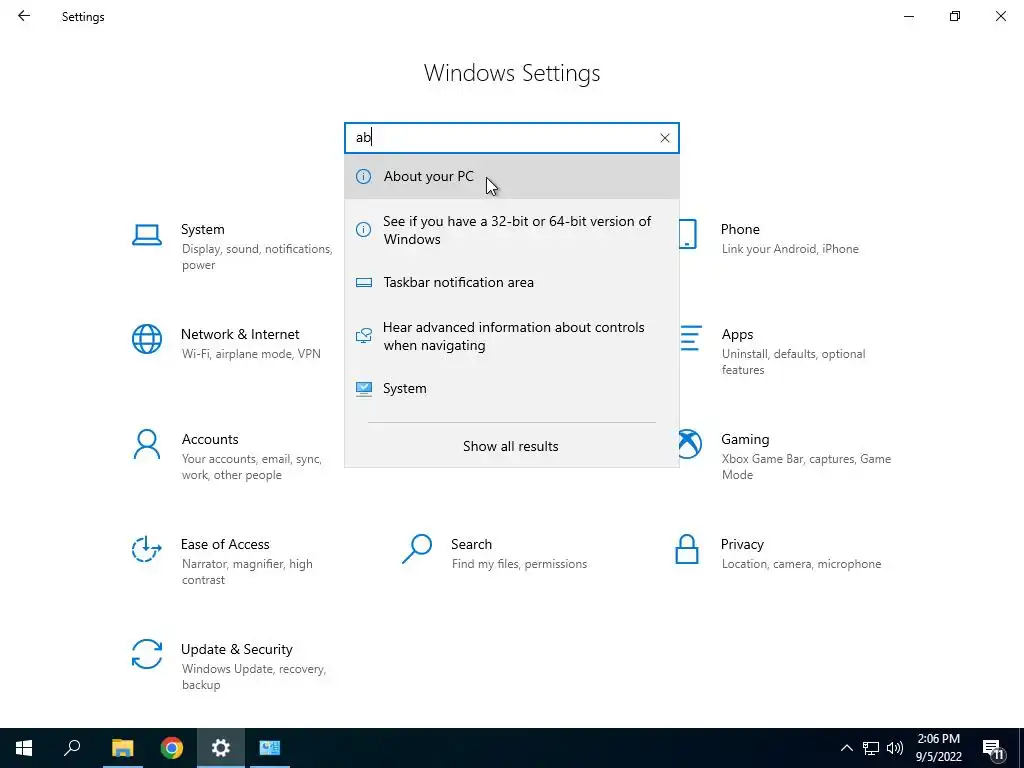This screenshot has width=1024, height=768.
Task: Click the taskbar icon beside Taskbar notification area
Action: (363, 283)
